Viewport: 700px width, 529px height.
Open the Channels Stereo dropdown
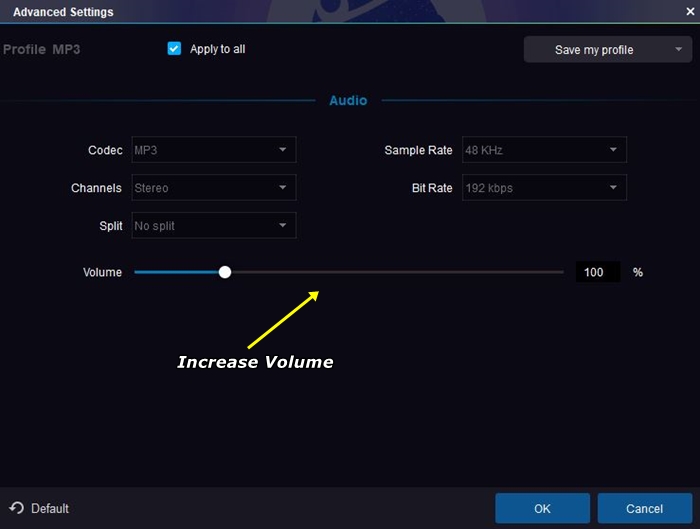[213, 188]
